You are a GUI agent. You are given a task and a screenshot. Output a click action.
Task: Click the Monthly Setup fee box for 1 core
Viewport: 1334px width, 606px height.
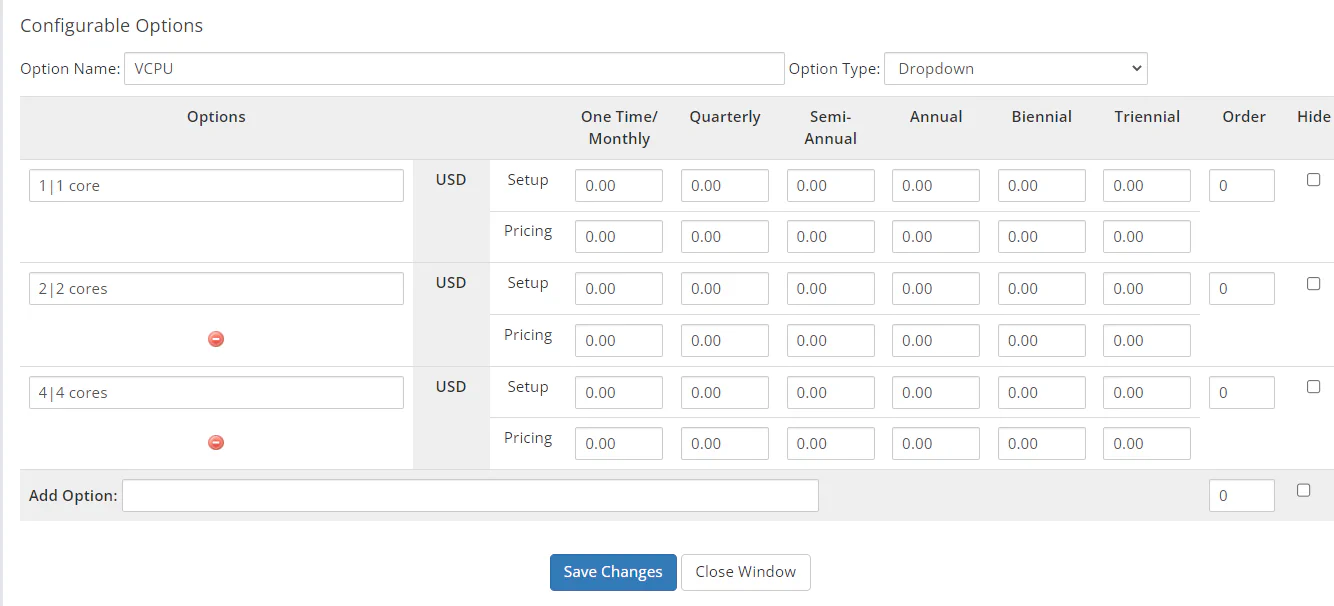(x=618, y=185)
